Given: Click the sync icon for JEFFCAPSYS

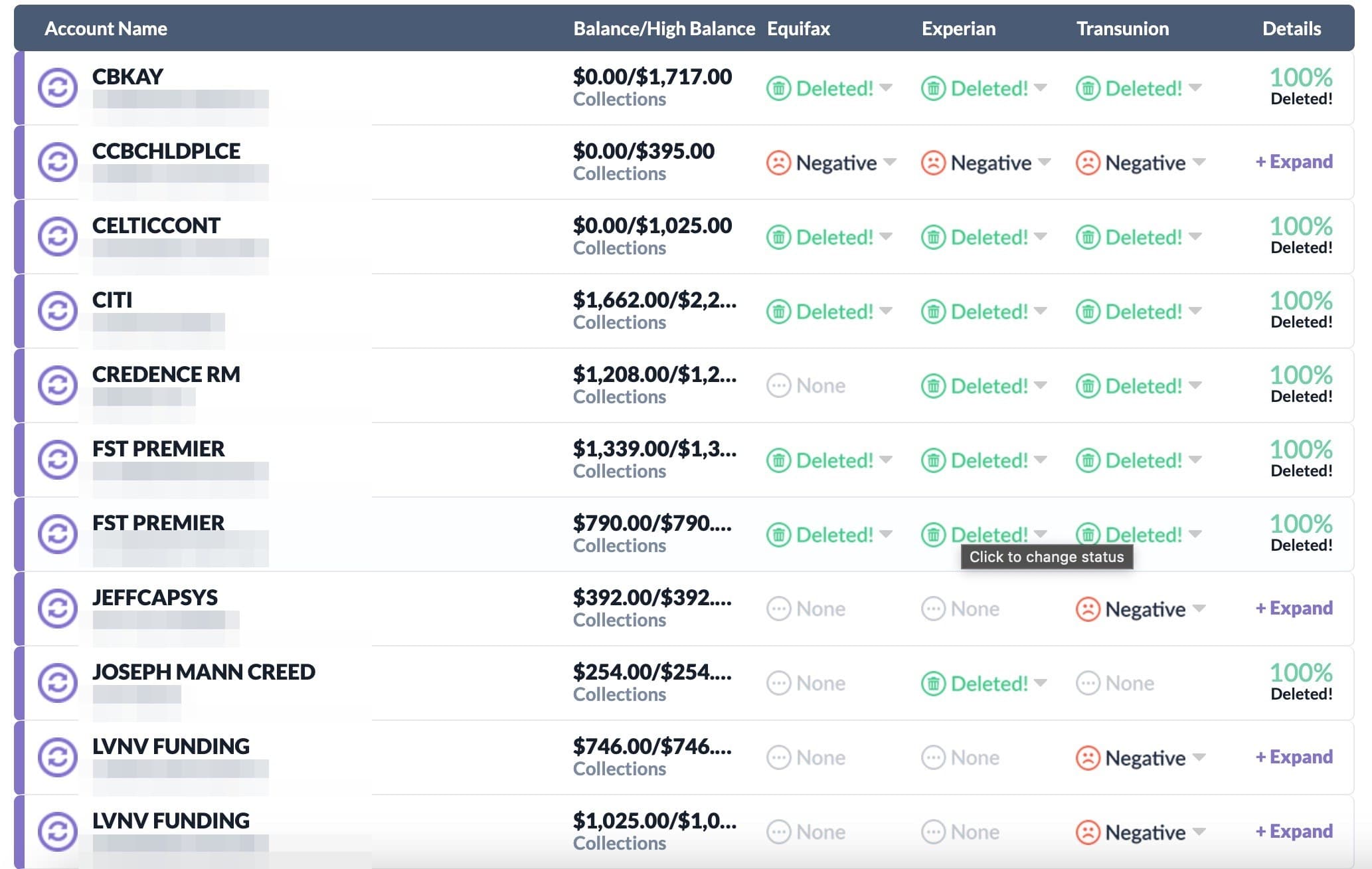Looking at the screenshot, I should pos(58,609).
